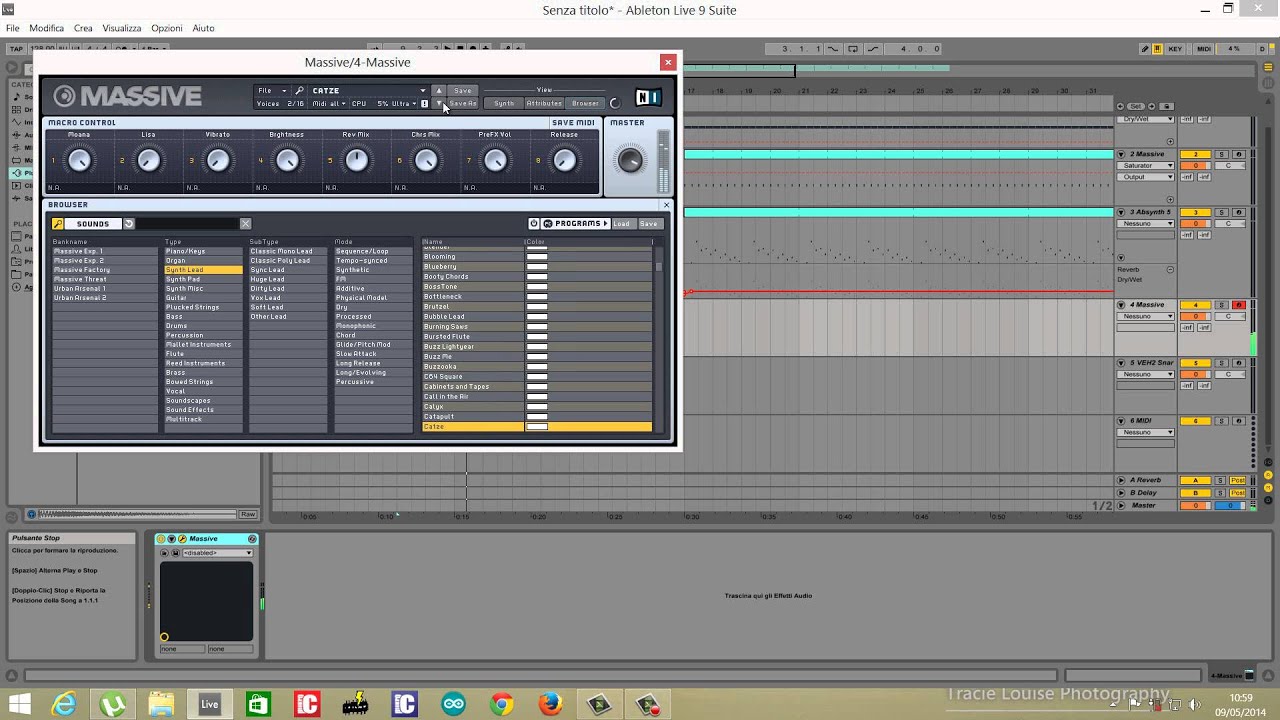Open the Output dropdown on 2 Massive track
The image size is (1280, 720).
[1146, 177]
